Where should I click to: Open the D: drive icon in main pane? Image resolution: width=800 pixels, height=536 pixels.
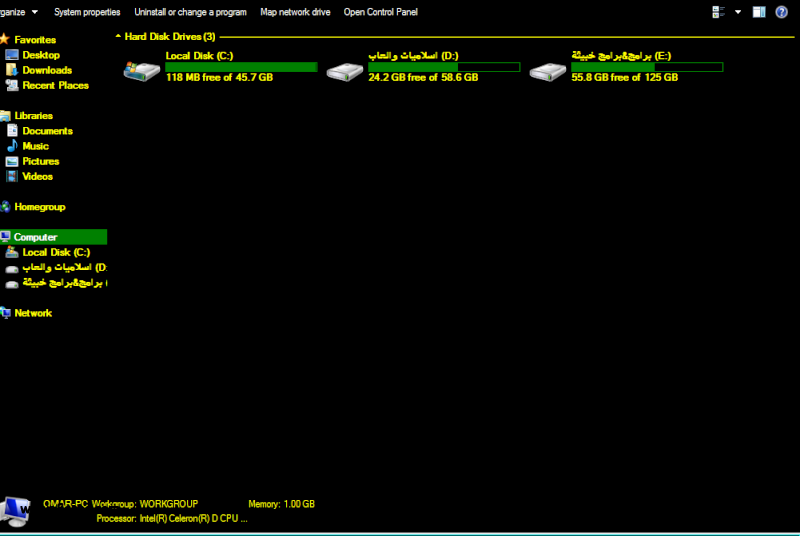pos(344,71)
